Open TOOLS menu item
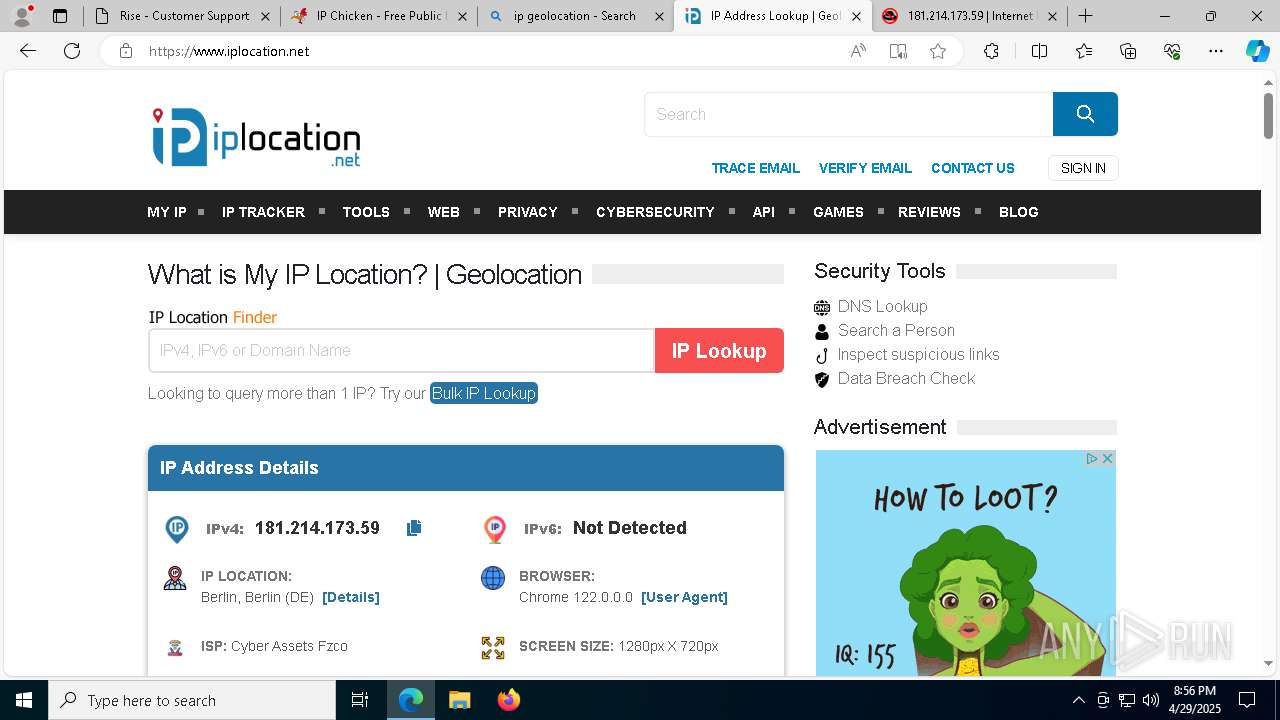Screen dimensions: 1280x720 click(366, 212)
